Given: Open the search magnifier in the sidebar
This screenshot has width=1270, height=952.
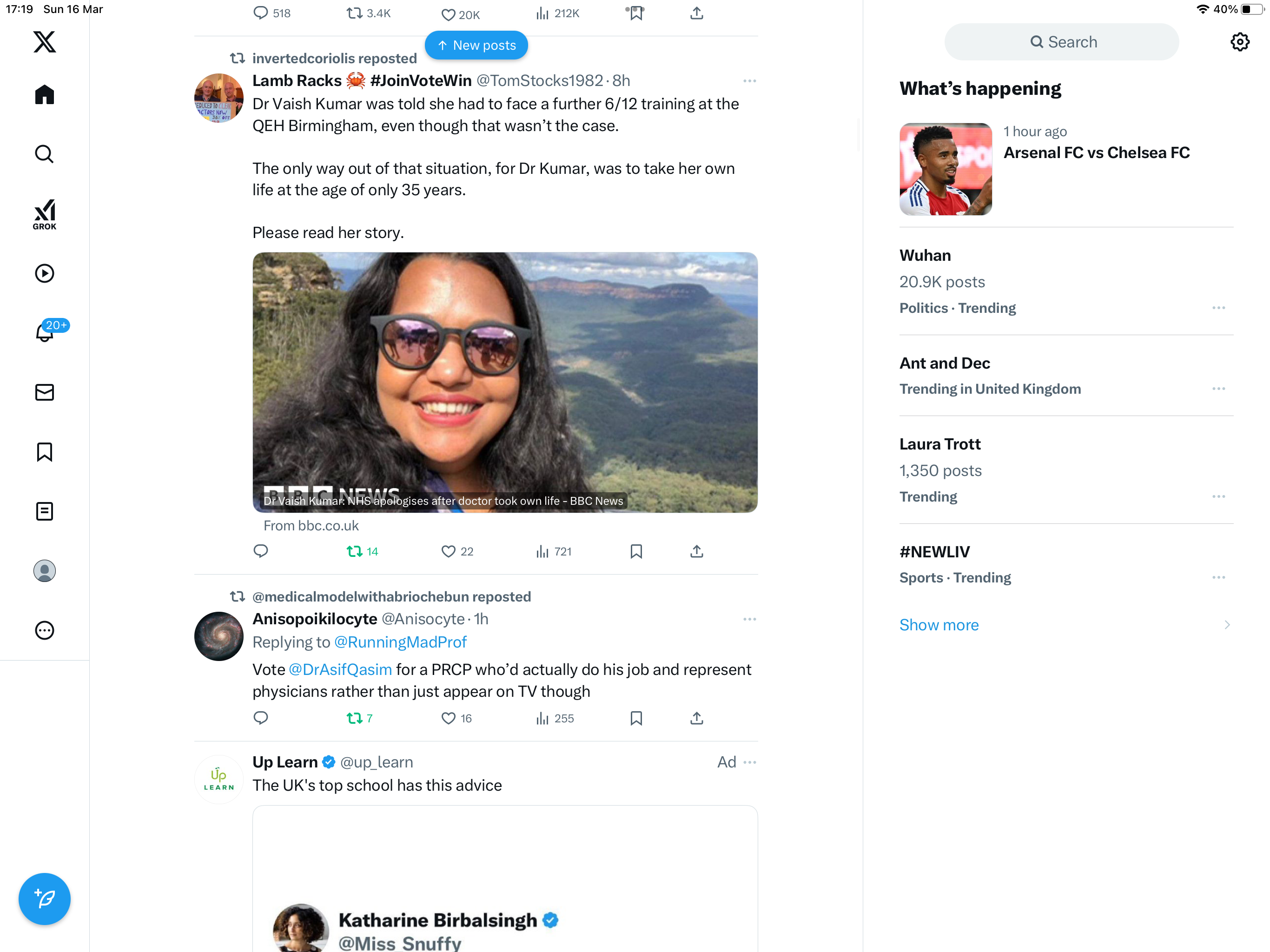Looking at the screenshot, I should (44, 154).
